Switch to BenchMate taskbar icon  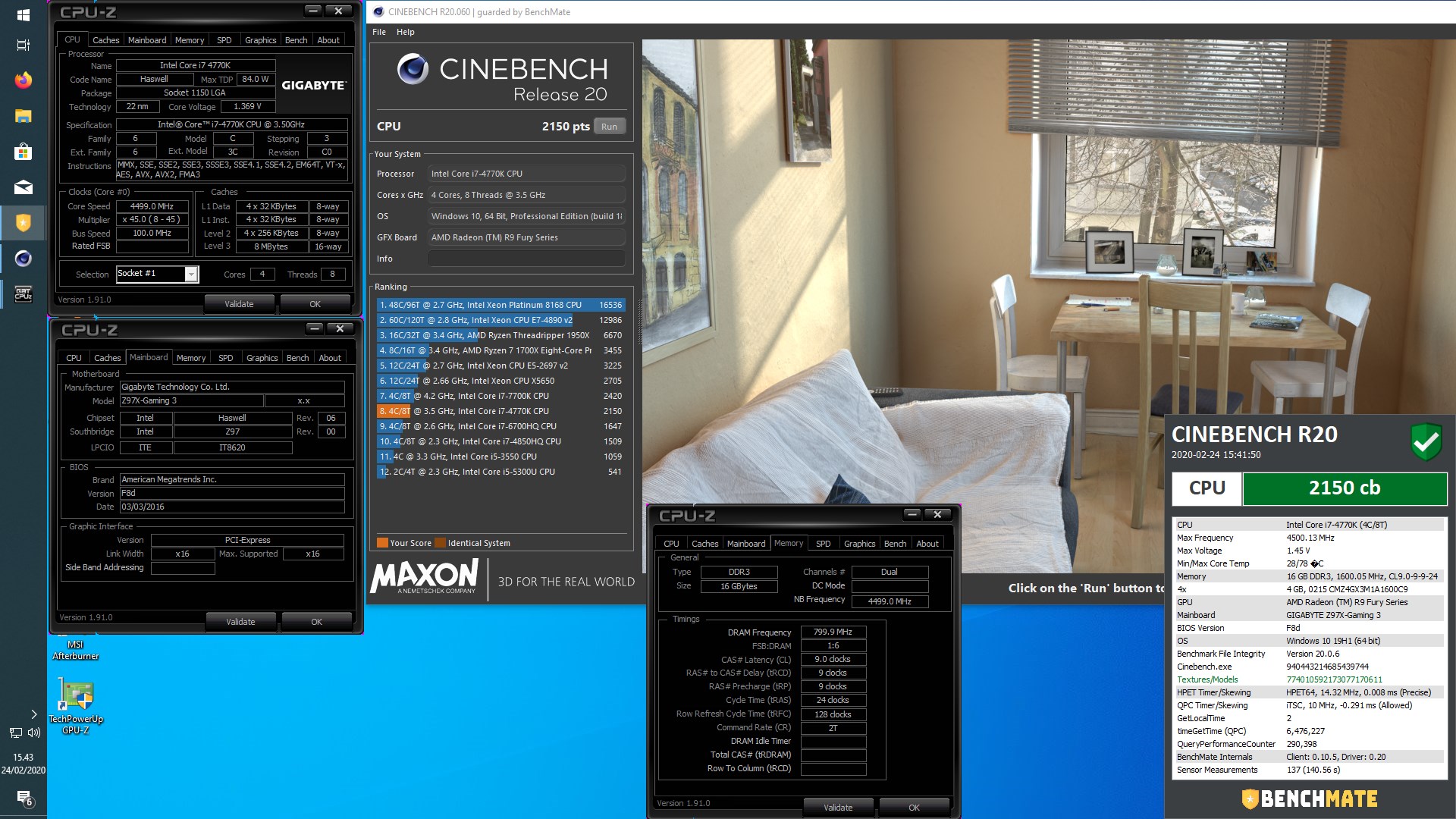(x=23, y=223)
